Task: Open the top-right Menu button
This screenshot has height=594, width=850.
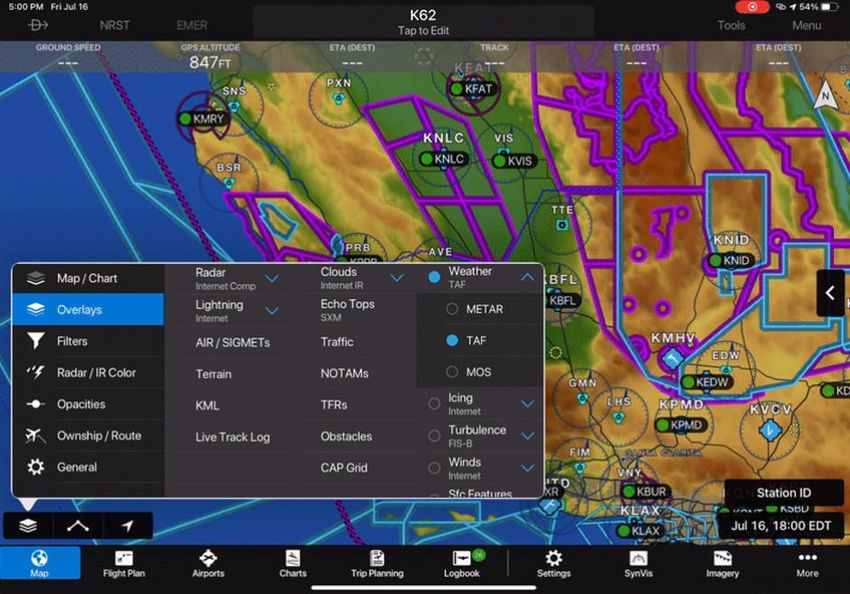Action: click(806, 25)
